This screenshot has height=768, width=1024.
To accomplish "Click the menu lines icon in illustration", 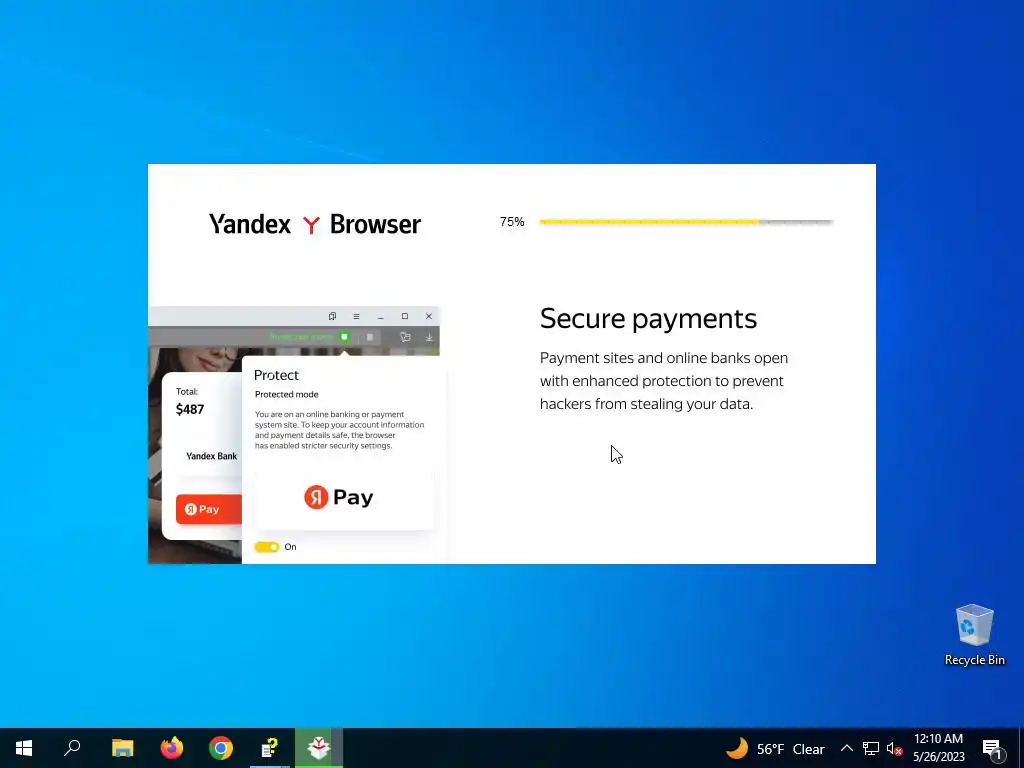I will (x=356, y=316).
